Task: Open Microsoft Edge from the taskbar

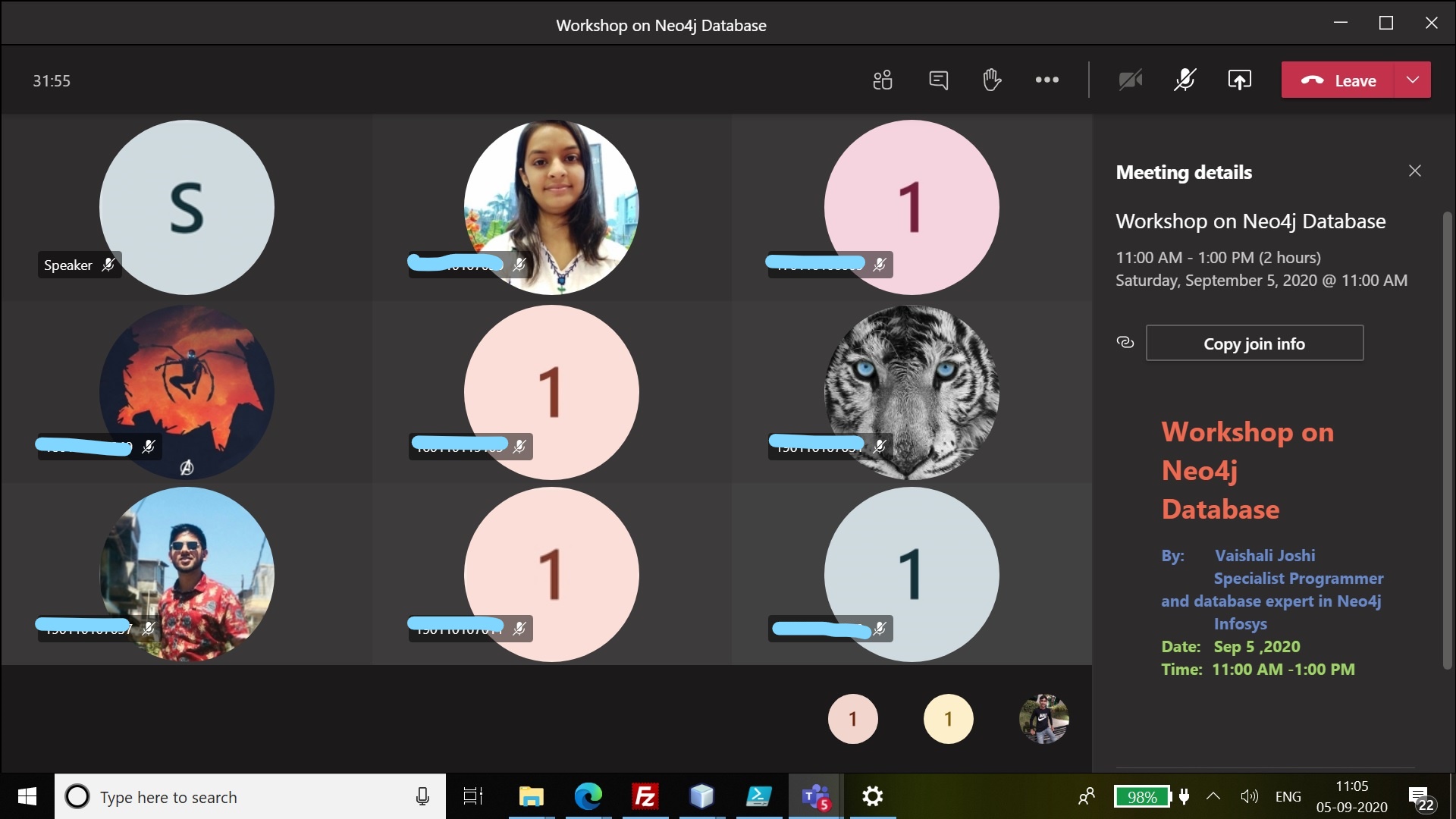Action: (x=588, y=797)
